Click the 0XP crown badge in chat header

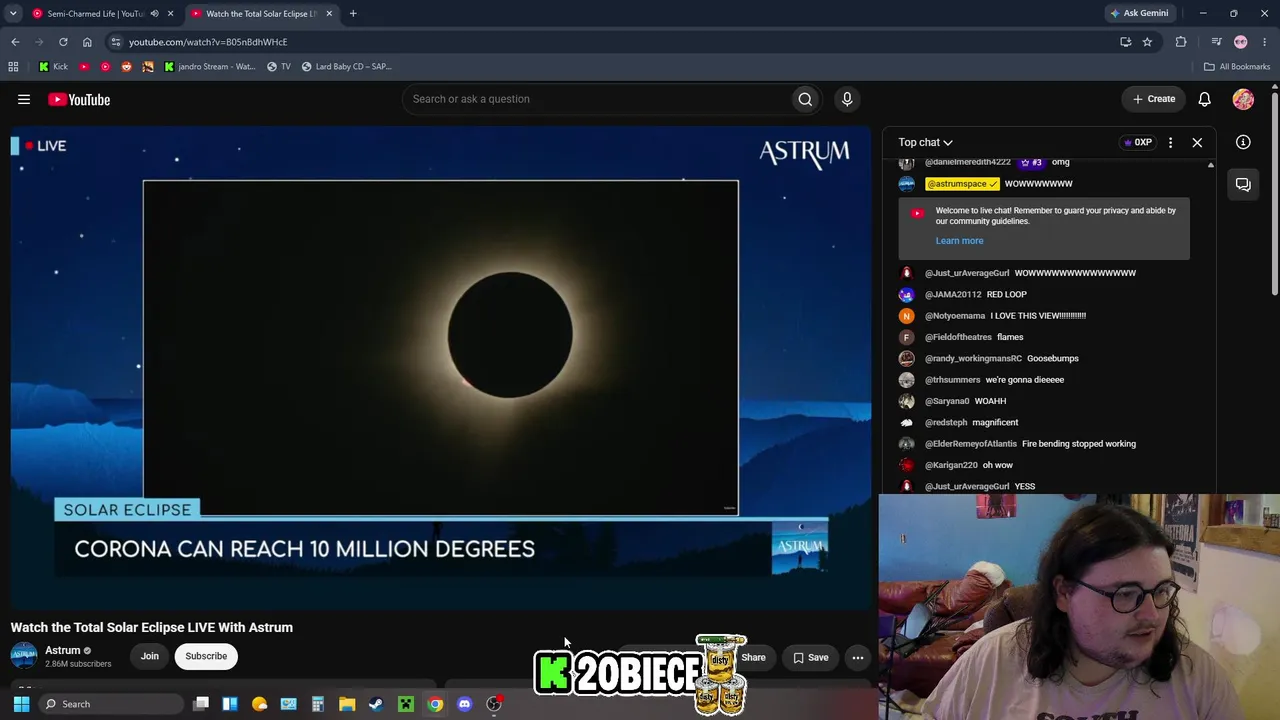click(x=1138, y=142)
